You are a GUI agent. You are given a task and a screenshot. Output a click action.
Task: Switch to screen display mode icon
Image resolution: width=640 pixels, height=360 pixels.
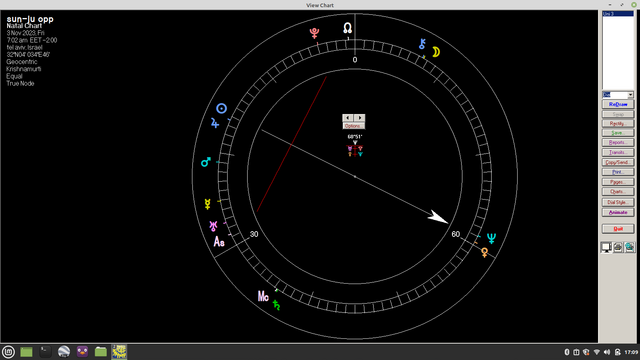point(606,247)
